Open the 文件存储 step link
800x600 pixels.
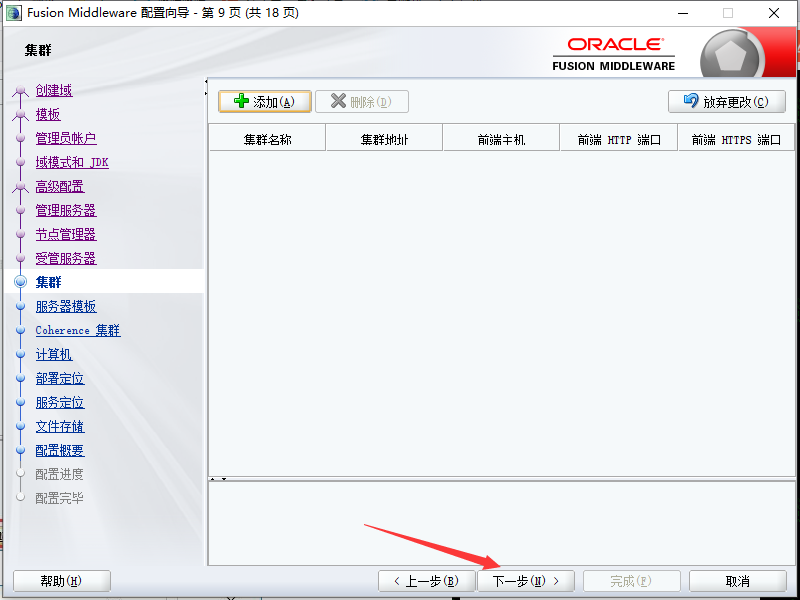click(60, 426)
